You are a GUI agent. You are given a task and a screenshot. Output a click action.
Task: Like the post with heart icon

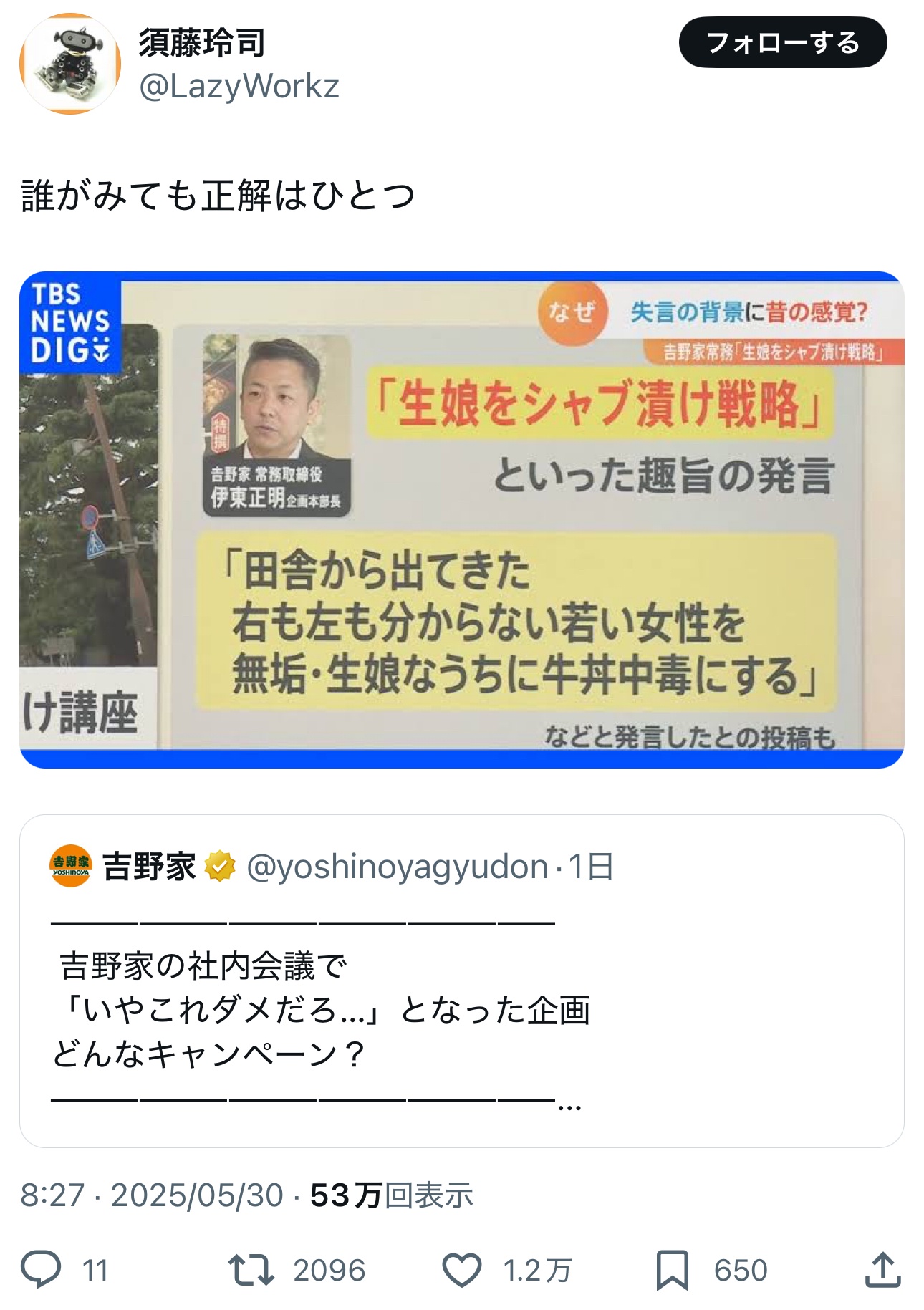(x=461, y=1270)
